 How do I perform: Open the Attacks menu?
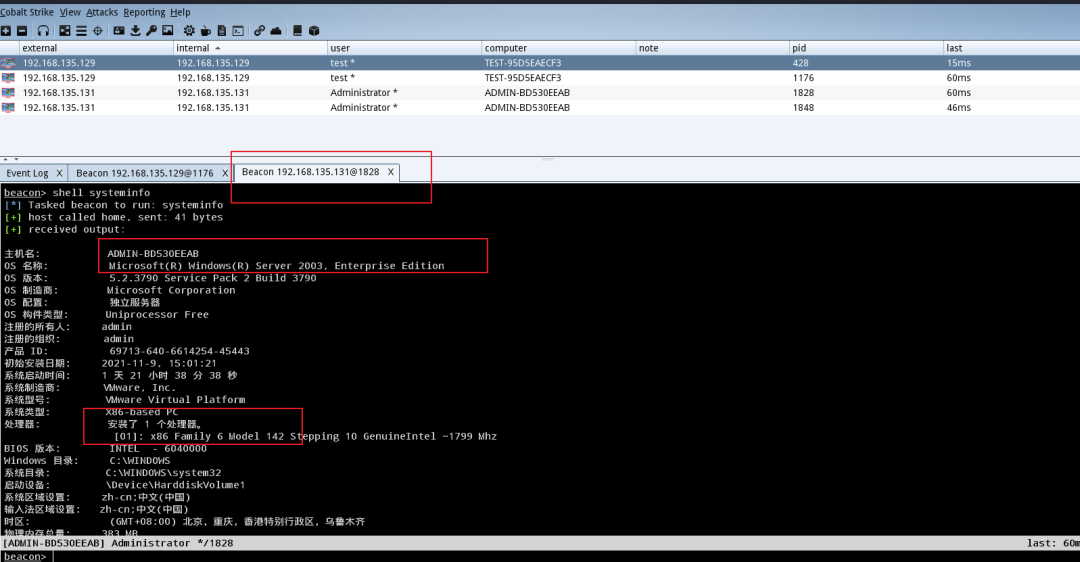click(x=102, y=12)
